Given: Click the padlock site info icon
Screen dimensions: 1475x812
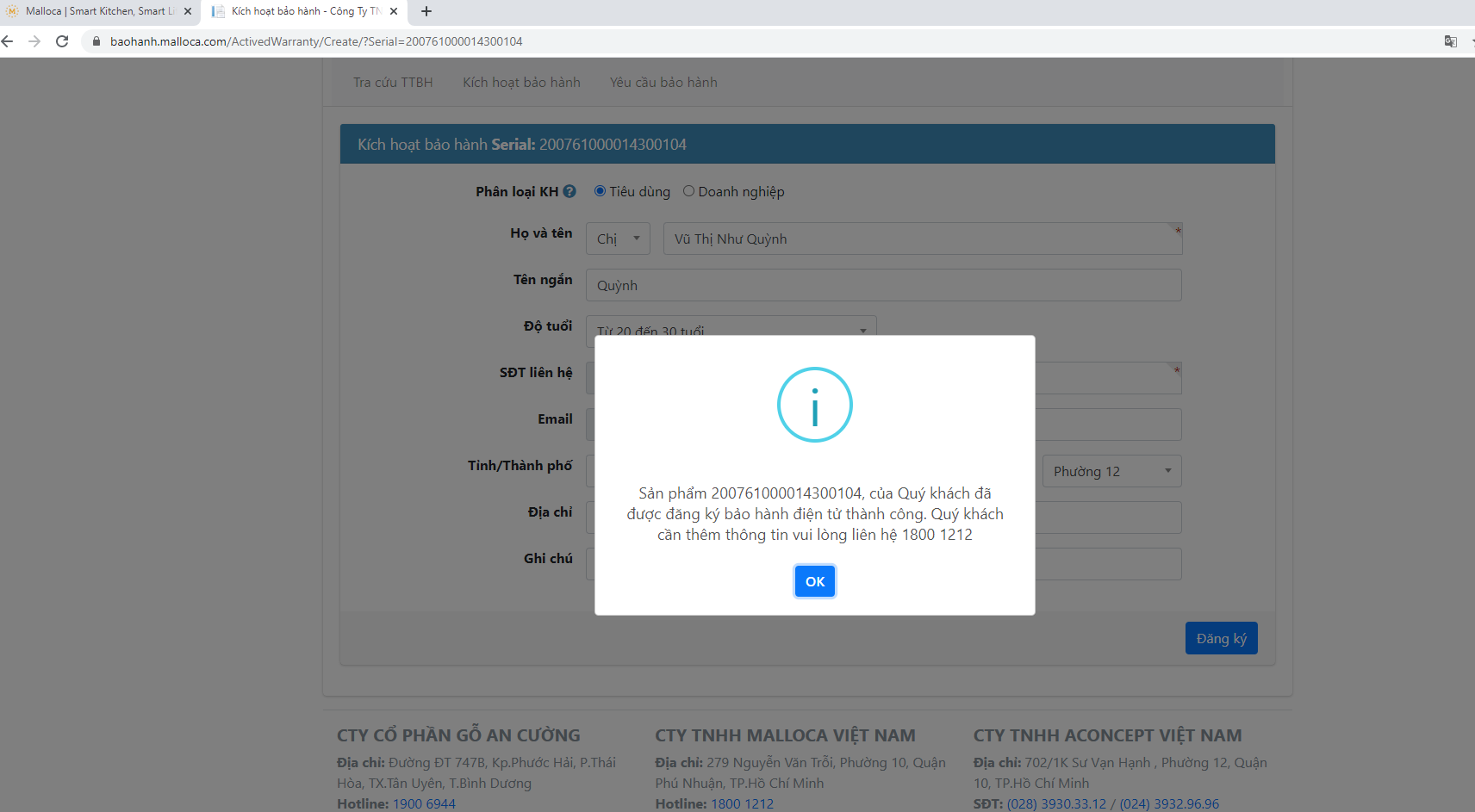Looking at the screenshot, I should [96, 41].
